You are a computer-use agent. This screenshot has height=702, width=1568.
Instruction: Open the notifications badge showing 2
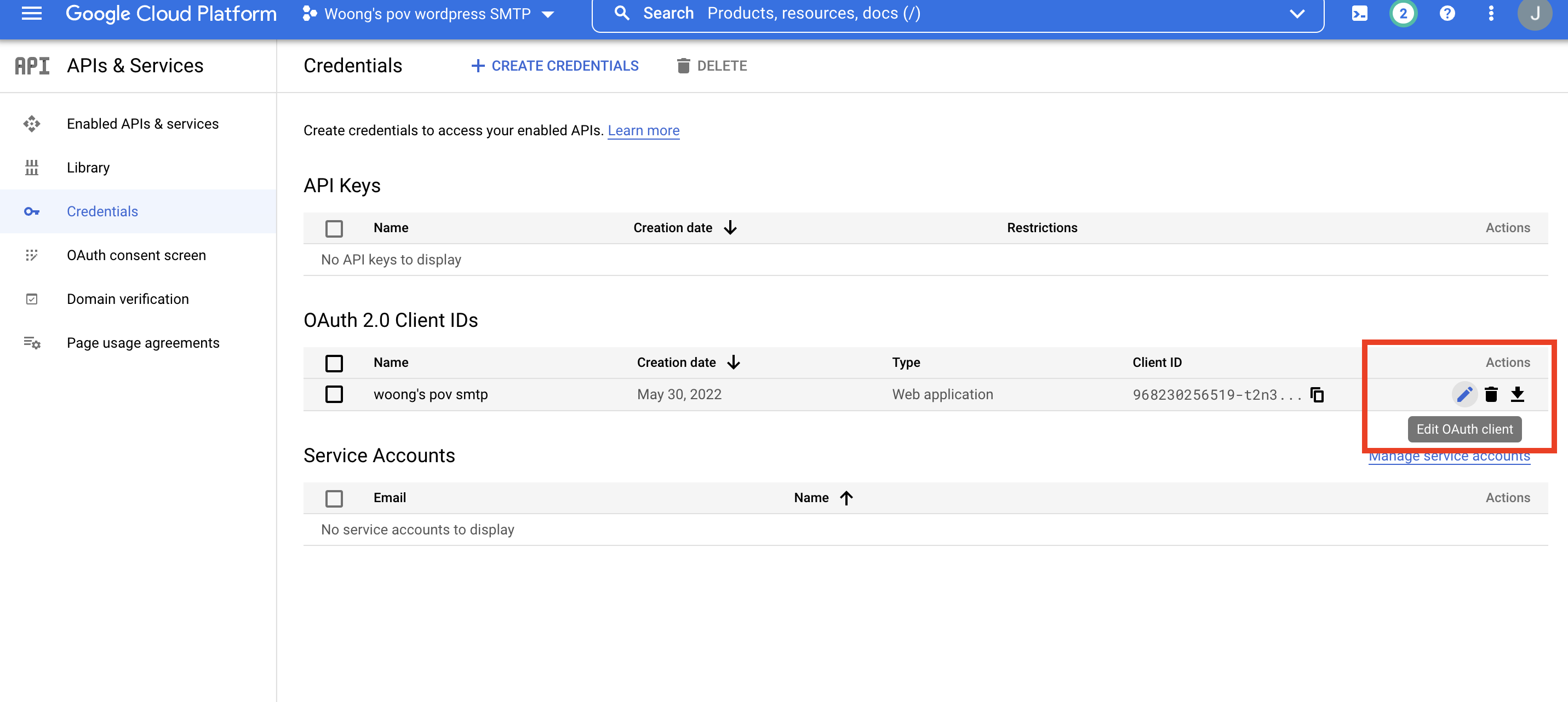pyautogui.click(x=1403, y=13)
